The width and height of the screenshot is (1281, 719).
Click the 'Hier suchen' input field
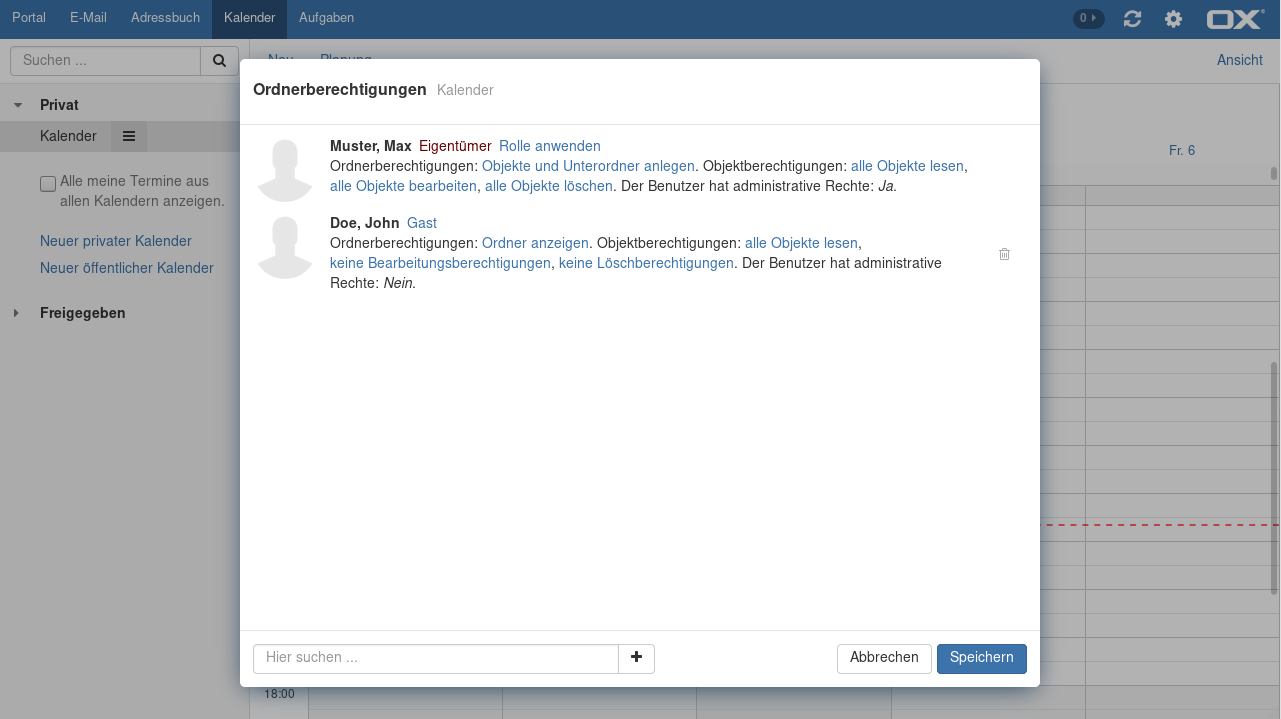pyautogui.click(x=436, y=658)
